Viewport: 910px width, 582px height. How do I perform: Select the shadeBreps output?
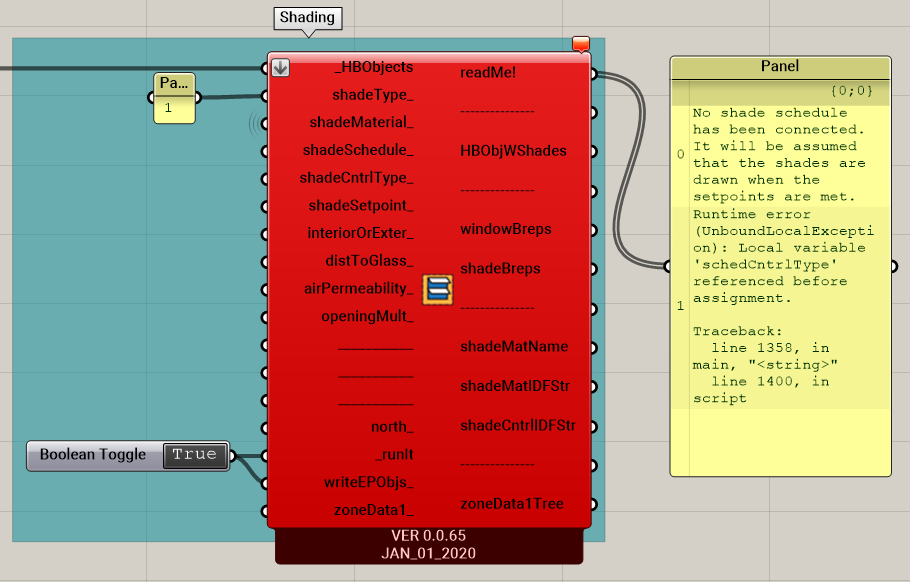coord(500,268)
